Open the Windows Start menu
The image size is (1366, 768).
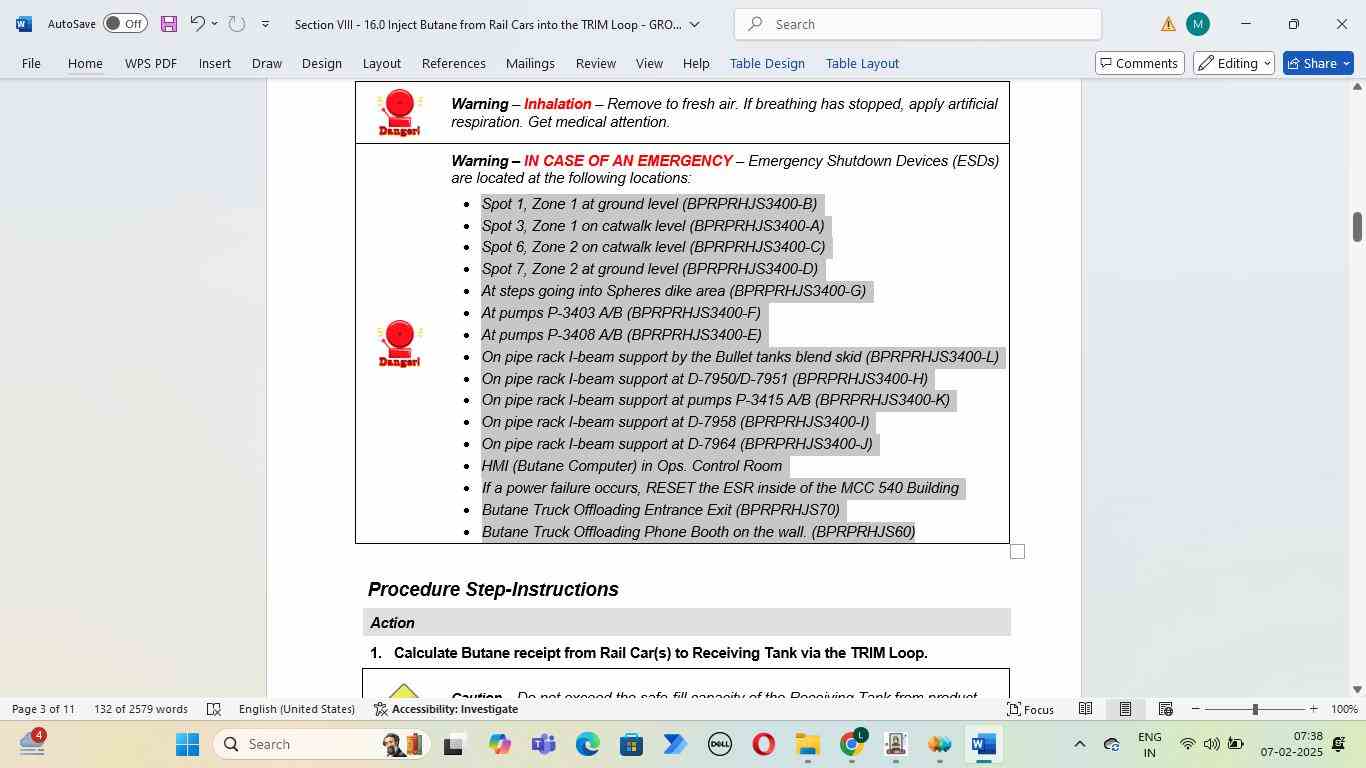188,744
